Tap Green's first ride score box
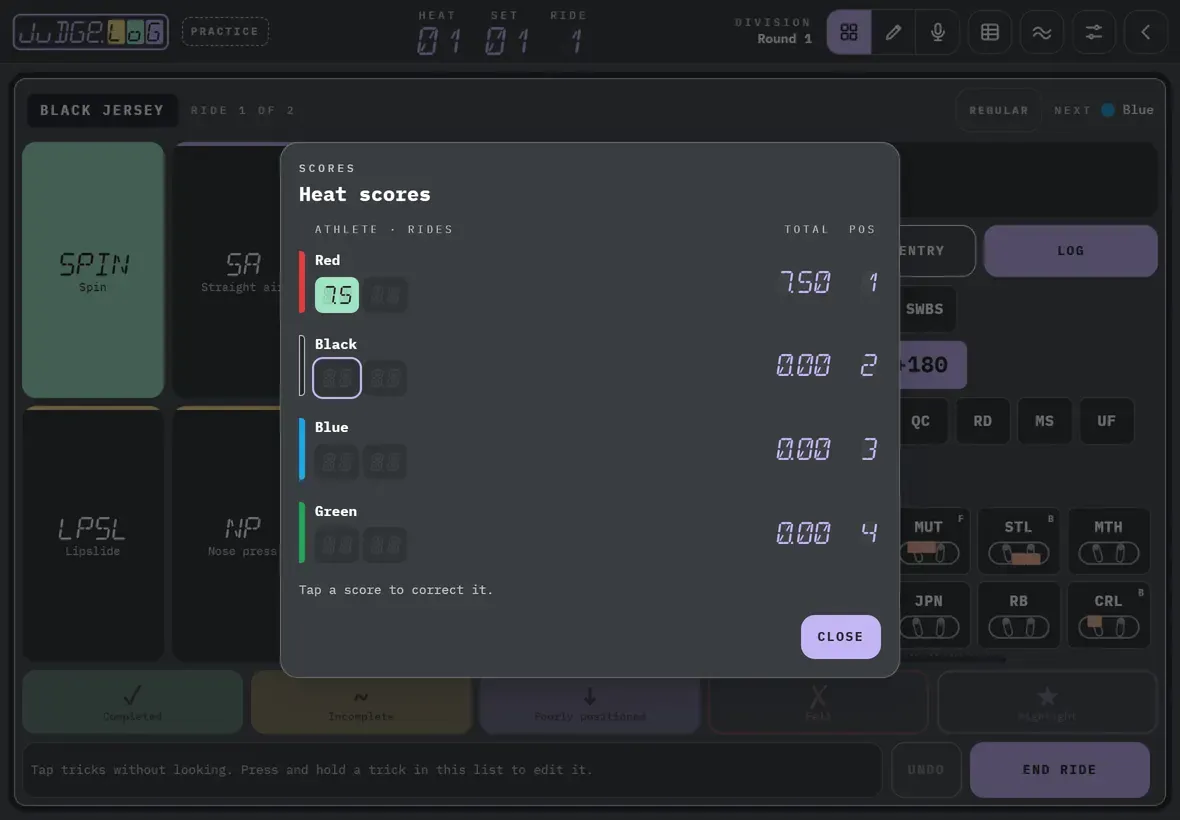The width and height of the screenshot is (1180, 820). click(x=336, y=545)
